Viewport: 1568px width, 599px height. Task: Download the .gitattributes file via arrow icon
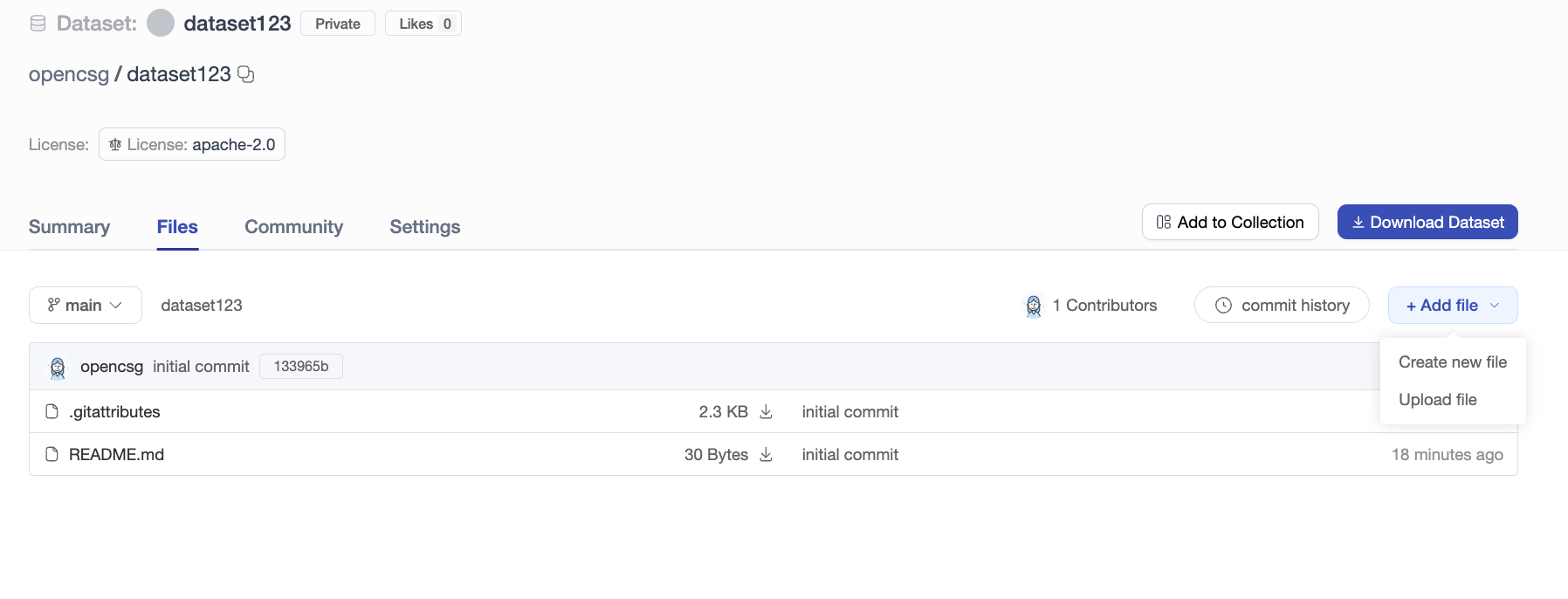[766, 411]
